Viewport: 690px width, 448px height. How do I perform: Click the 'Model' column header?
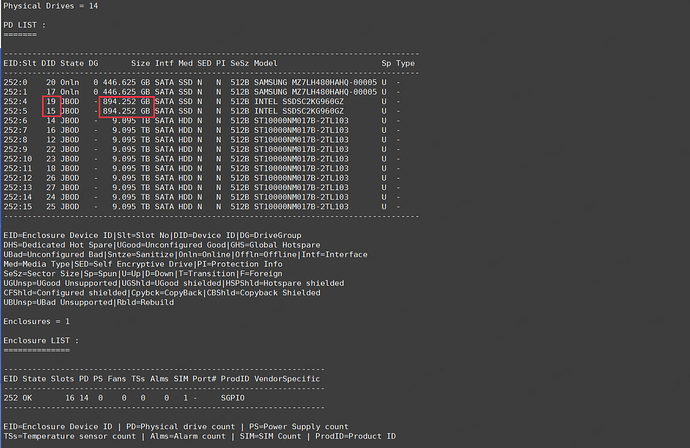click(266, 62)
